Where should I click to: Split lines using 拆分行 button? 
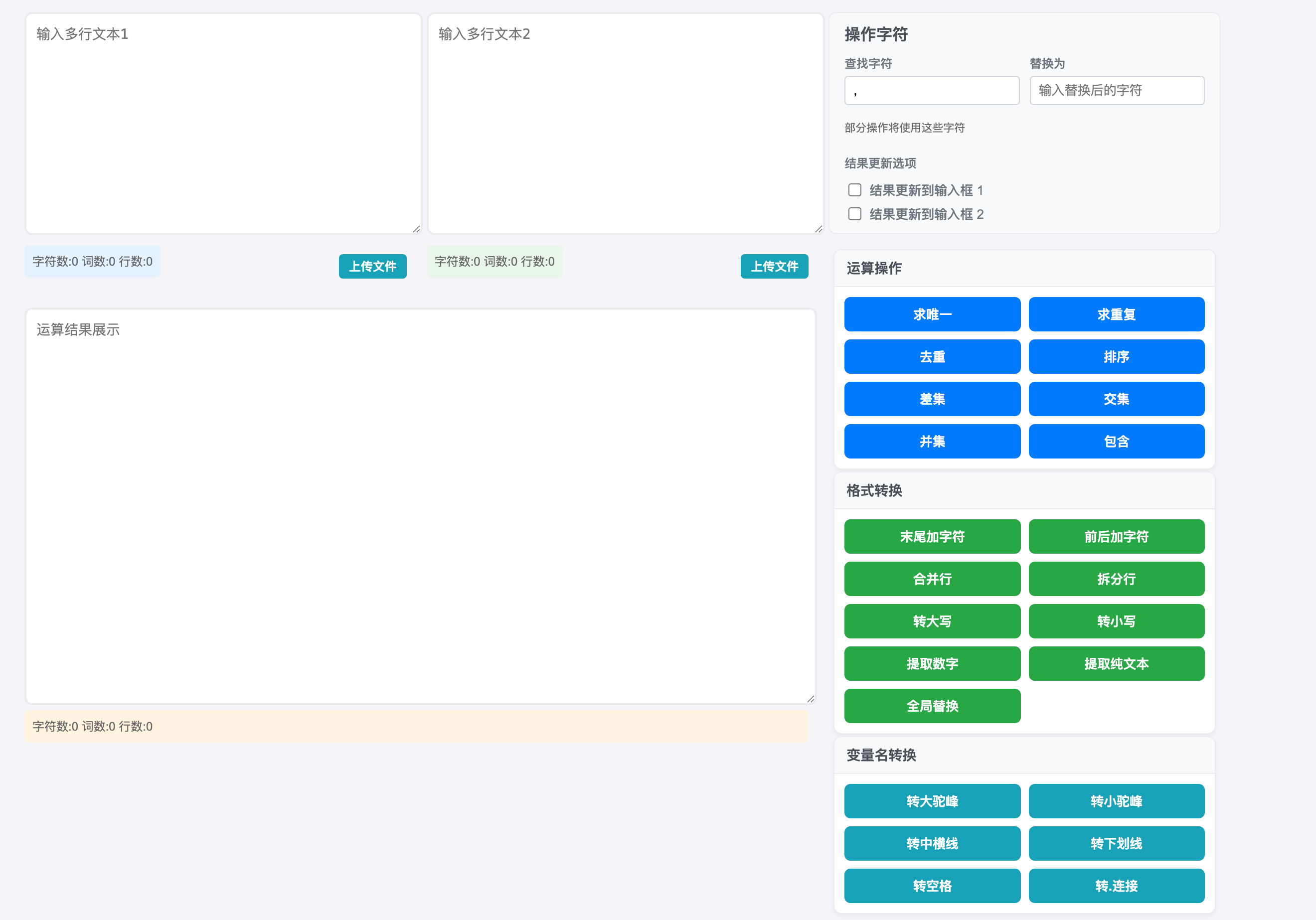[x=1116, y=579]
